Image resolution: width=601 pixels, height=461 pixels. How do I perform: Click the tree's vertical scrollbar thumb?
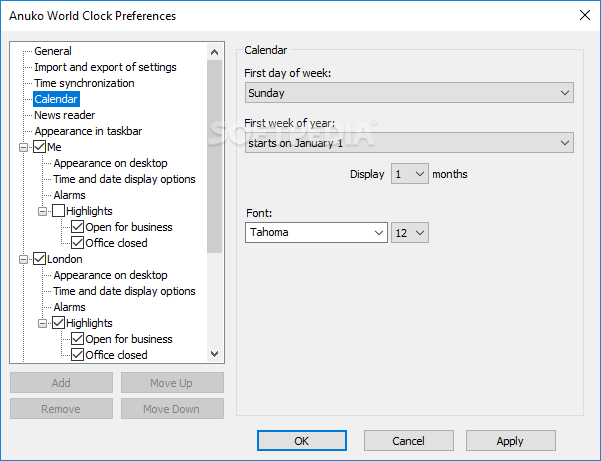click(215, 156)
